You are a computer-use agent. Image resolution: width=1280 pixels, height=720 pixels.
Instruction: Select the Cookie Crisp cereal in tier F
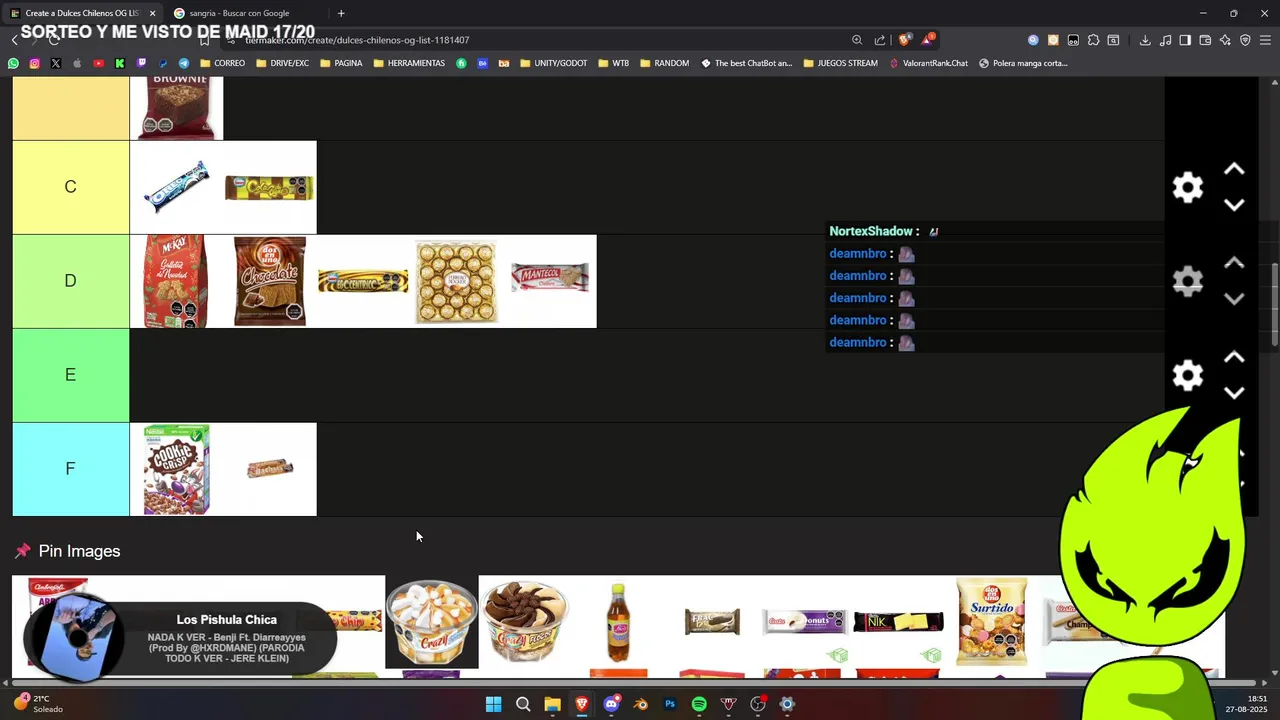pos(176,469)
